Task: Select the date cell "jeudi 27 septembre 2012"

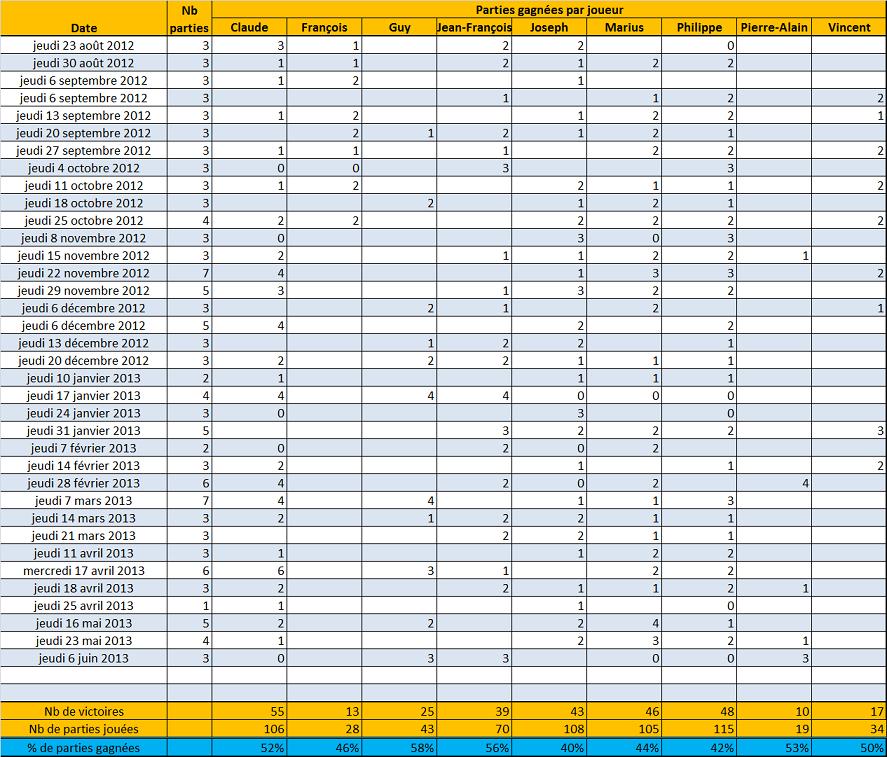Action: pyautogui.click(x=84, y=150)
